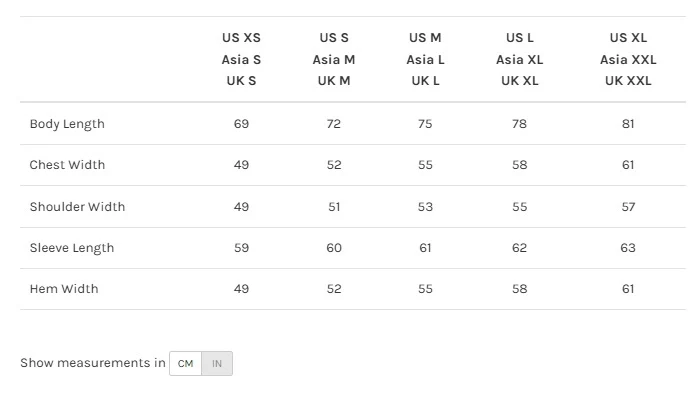Switch measurements to IN
699x397 pixels.
point(217,364)
